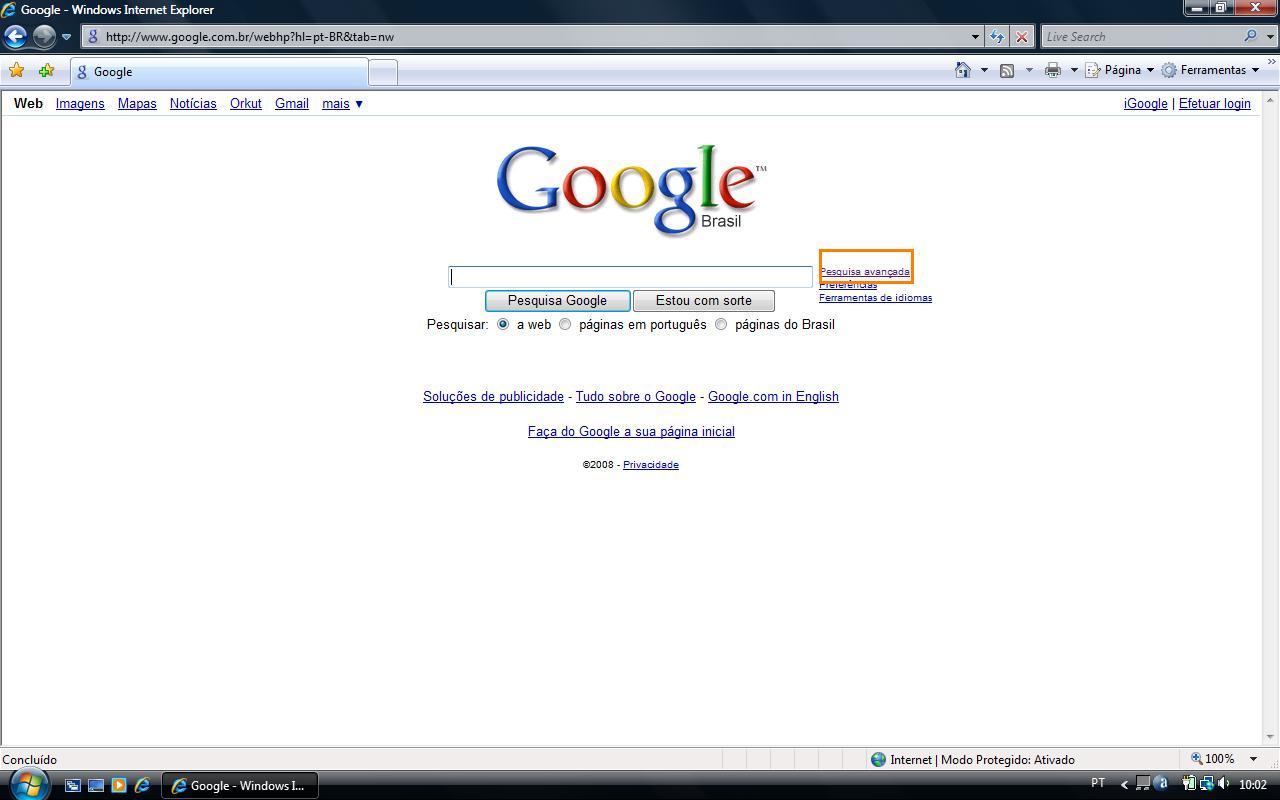The height and width of the screenshot is (800, 1280).
Task: Click the Internet protected mode status globe
Action: pyautogui.click(x=879, y=759)
